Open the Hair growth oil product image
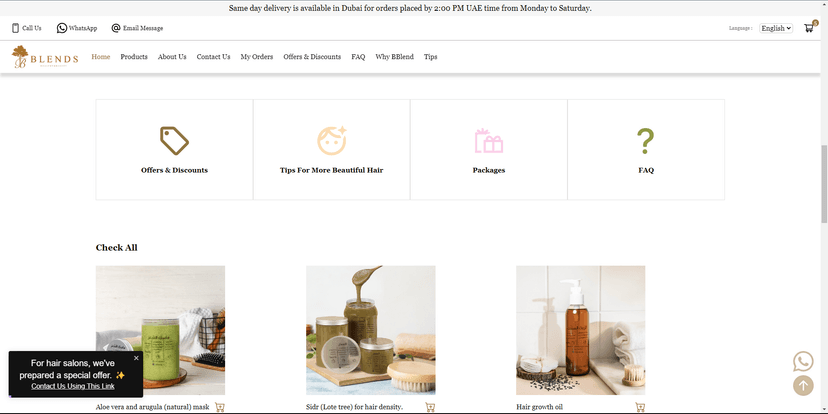 [580, 330]
